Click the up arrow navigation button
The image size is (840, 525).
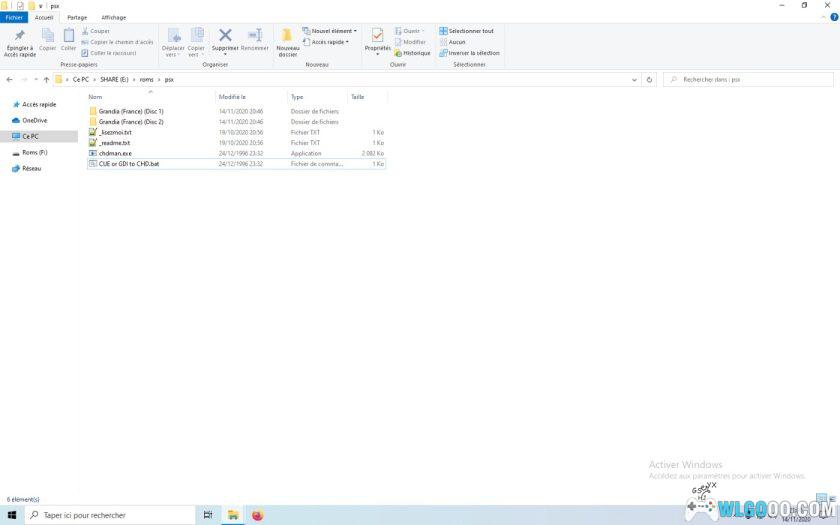pyautogui.click(x=46, y=79)
